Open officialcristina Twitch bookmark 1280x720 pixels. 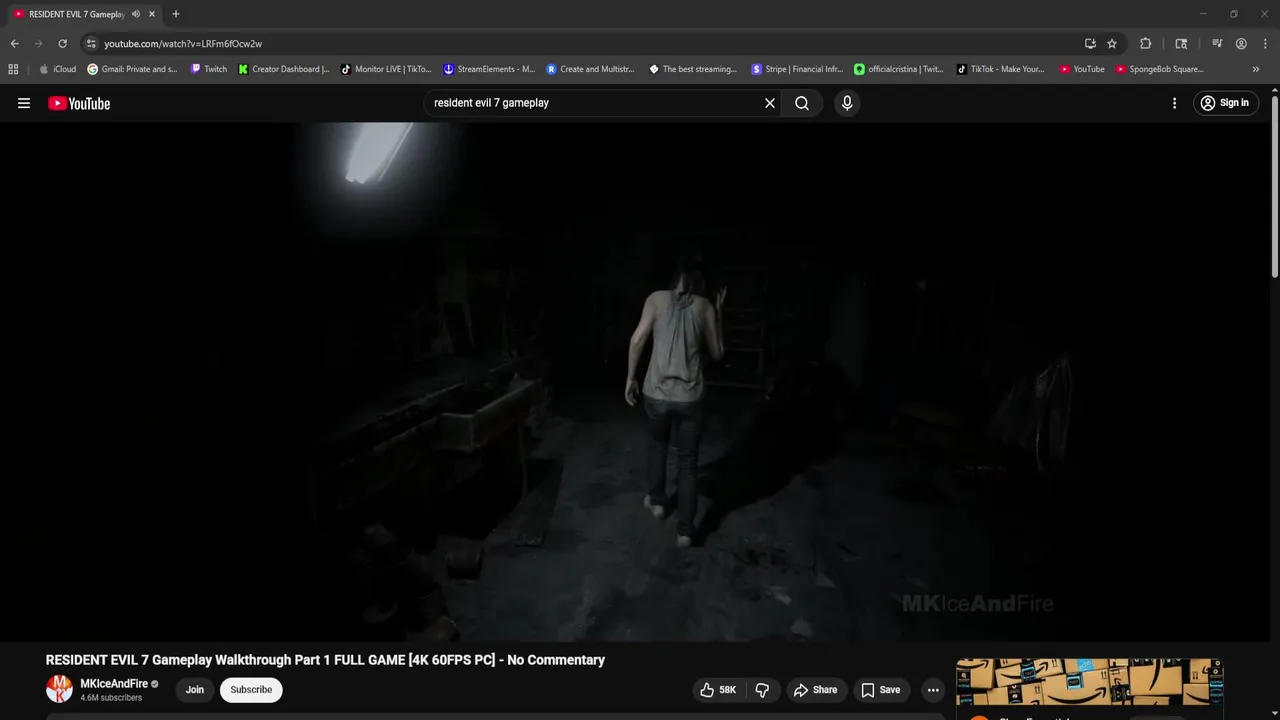coord(899,69)
